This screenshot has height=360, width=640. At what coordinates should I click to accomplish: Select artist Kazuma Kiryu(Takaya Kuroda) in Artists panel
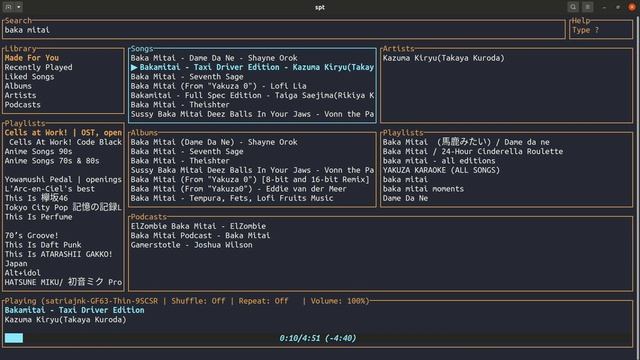(444, 58)
